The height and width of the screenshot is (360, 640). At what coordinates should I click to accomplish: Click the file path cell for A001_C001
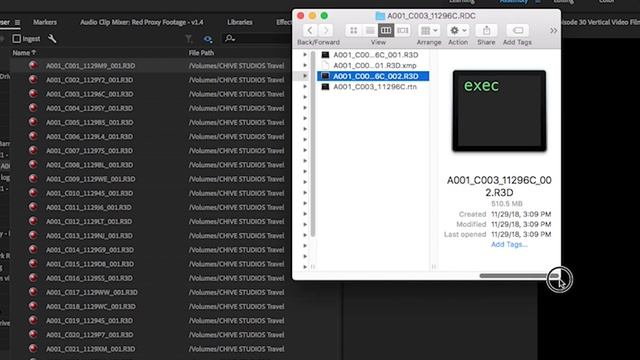coord(236,65)
